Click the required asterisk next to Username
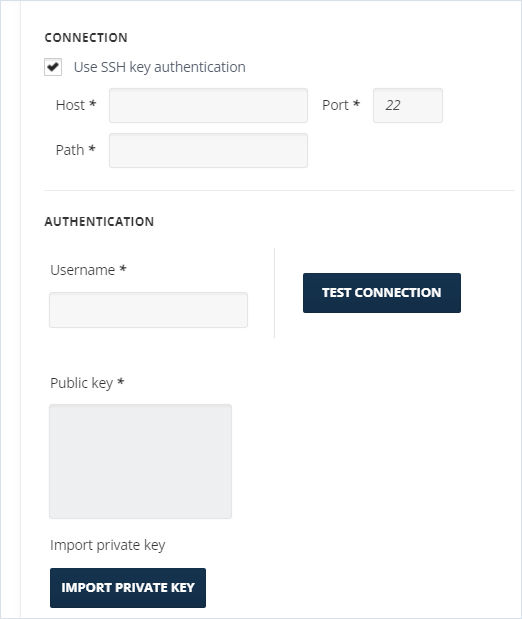 click(123, 269)
